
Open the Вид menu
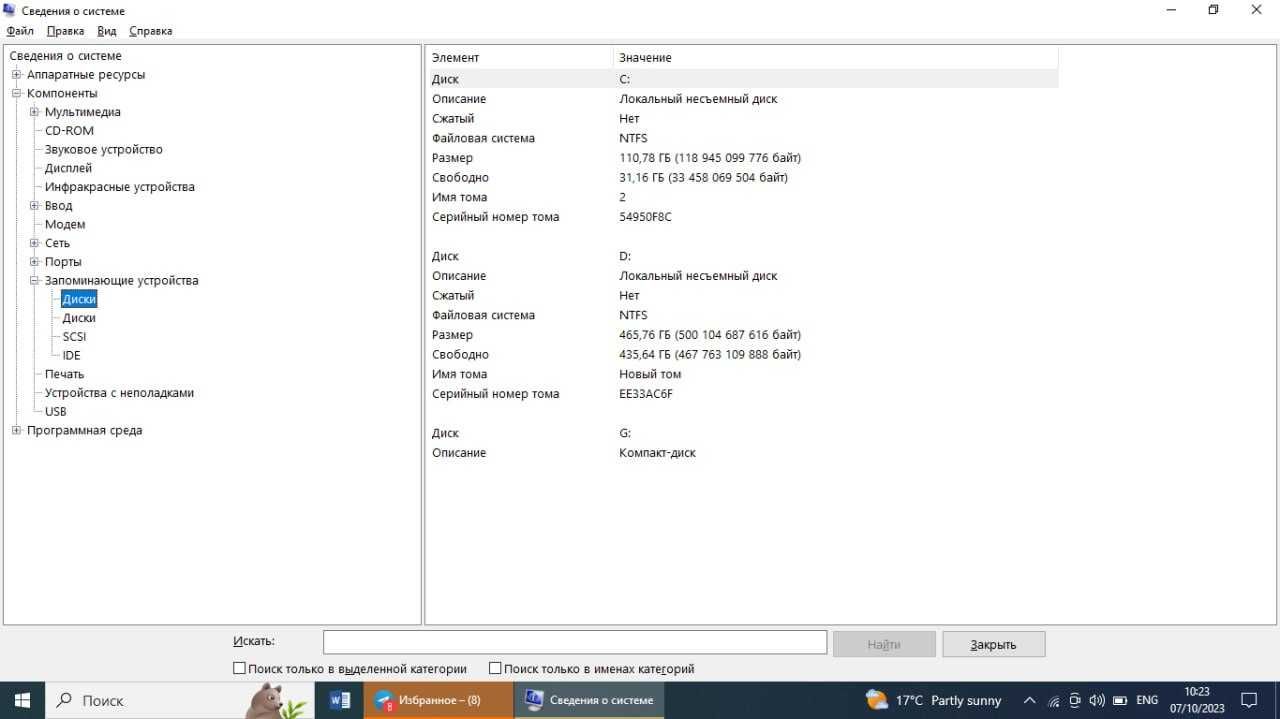point(107,31)
